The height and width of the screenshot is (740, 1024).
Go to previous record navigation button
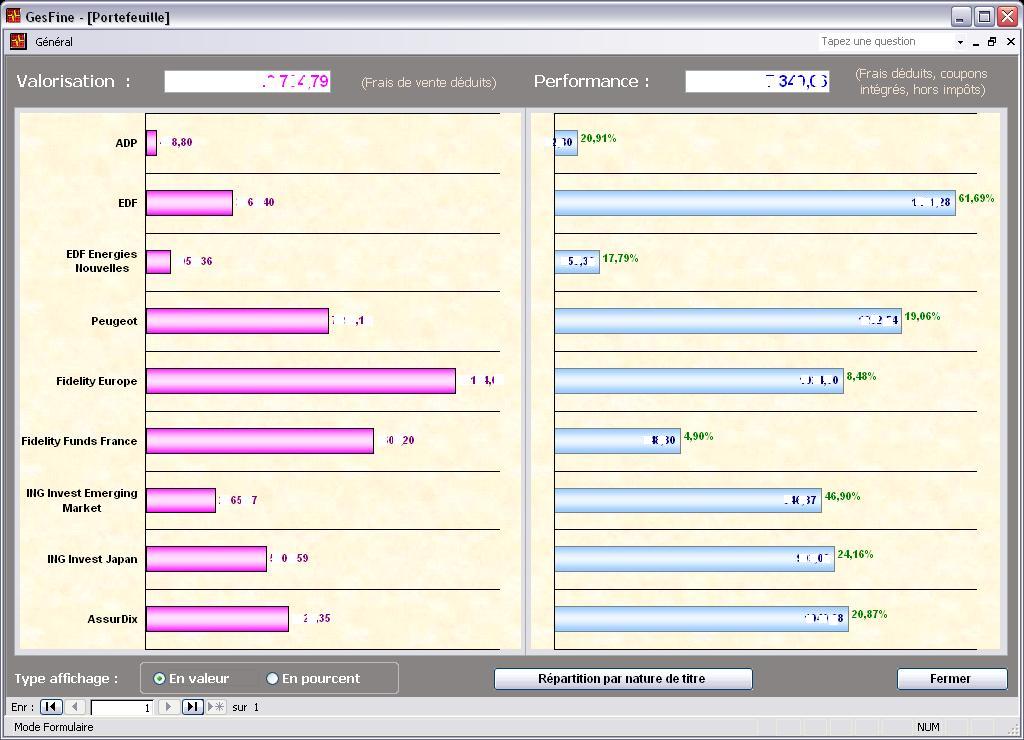coord(75,707)
